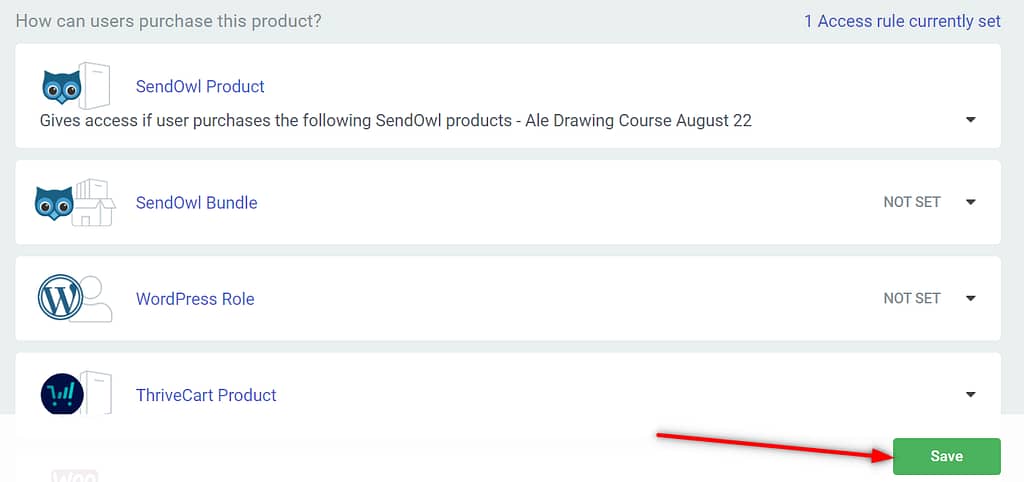Click NOT SET status on WordPress Role
Viewport: 1024px width, 482px height.
pos(912,298)
